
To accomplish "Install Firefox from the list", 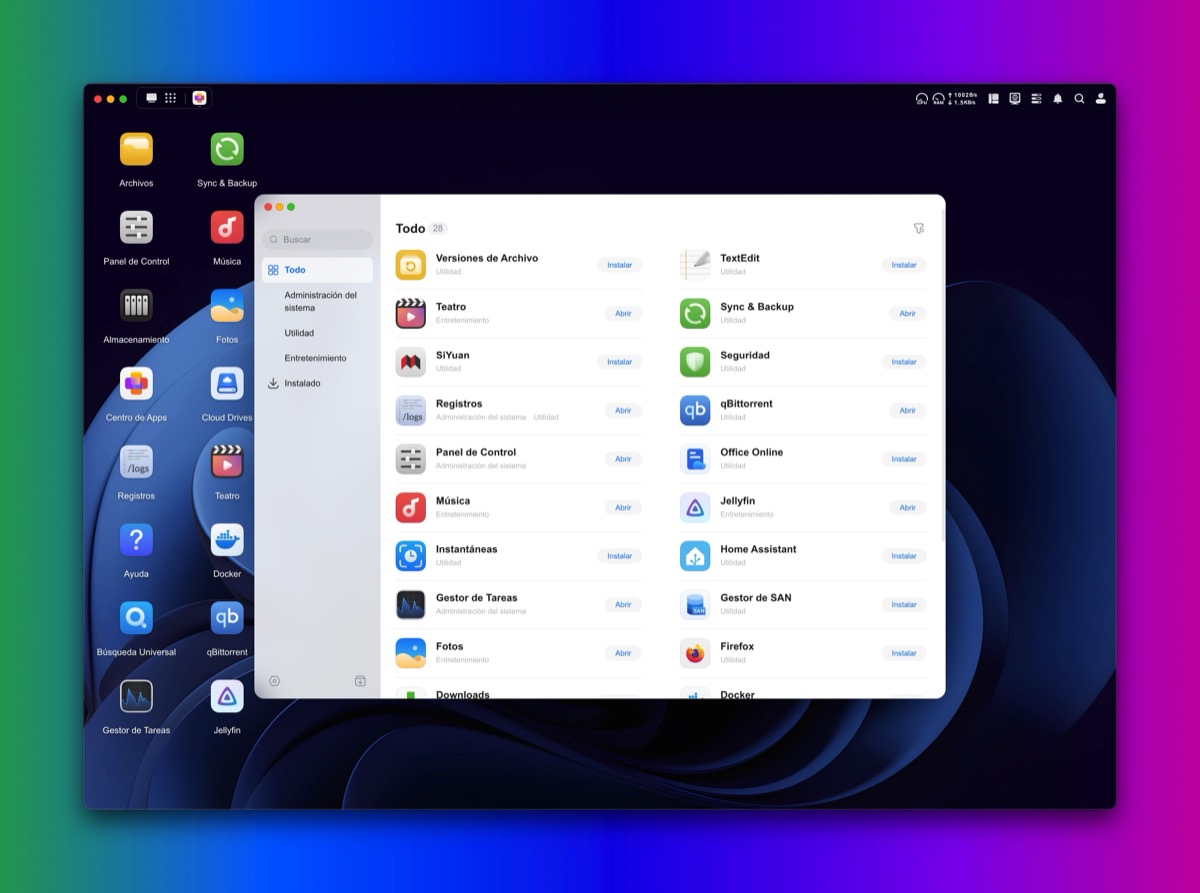I will [x=904, y=653].
